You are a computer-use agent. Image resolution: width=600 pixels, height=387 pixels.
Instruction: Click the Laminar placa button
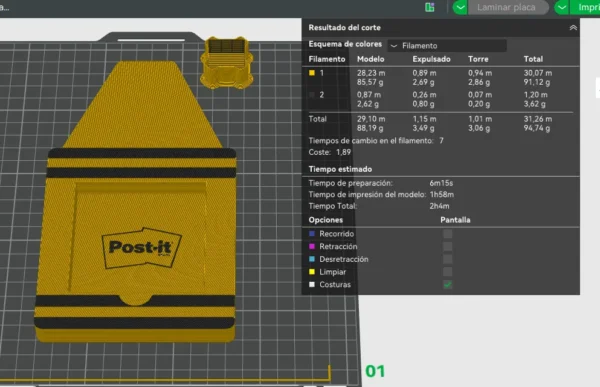(x=508, y=7)
